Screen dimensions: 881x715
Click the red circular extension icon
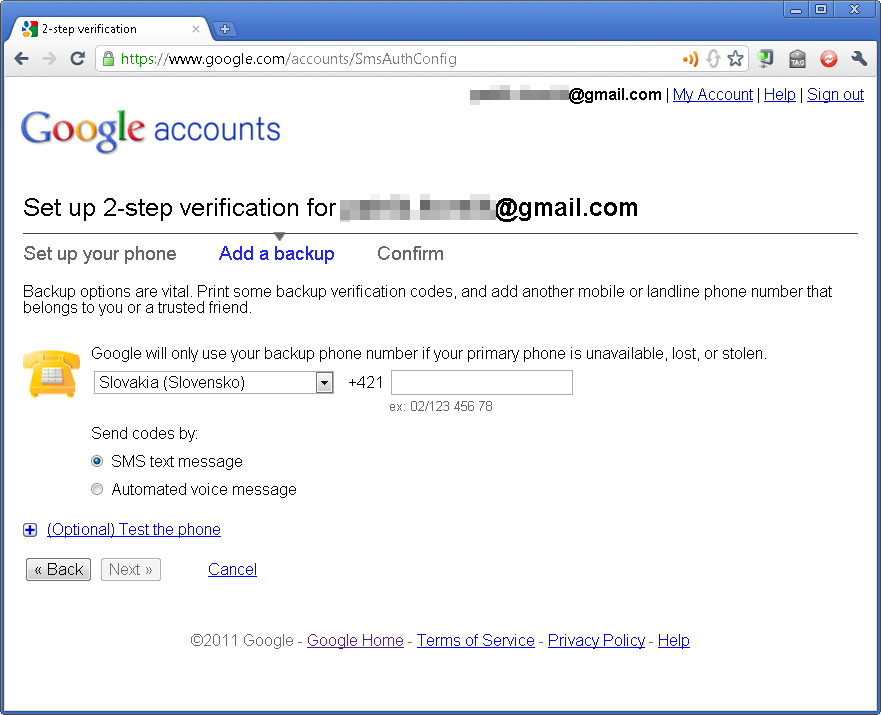pyautogui.click(x=828, y=58)
